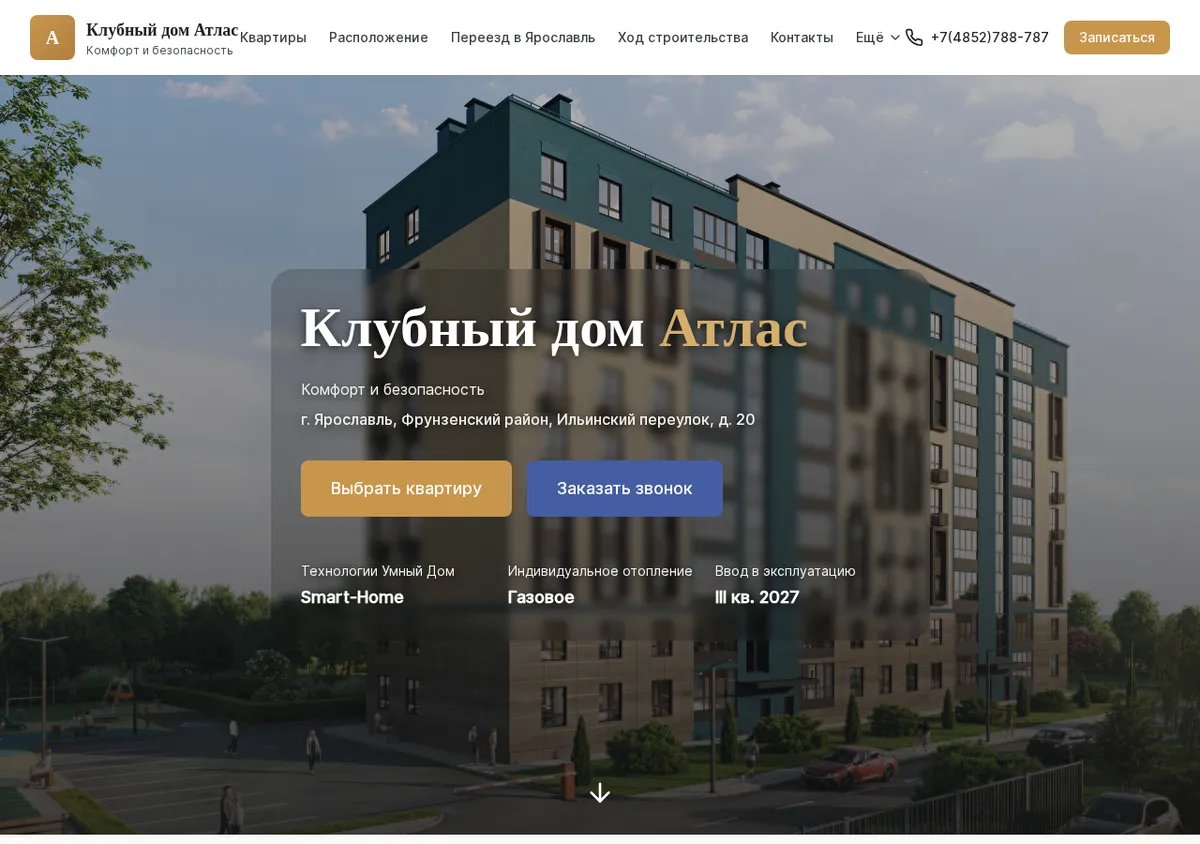Viewport: 1200px width, 844px height.
Task: Click the hero heading 'Клубный дом Атлас'
Action: 554,328
